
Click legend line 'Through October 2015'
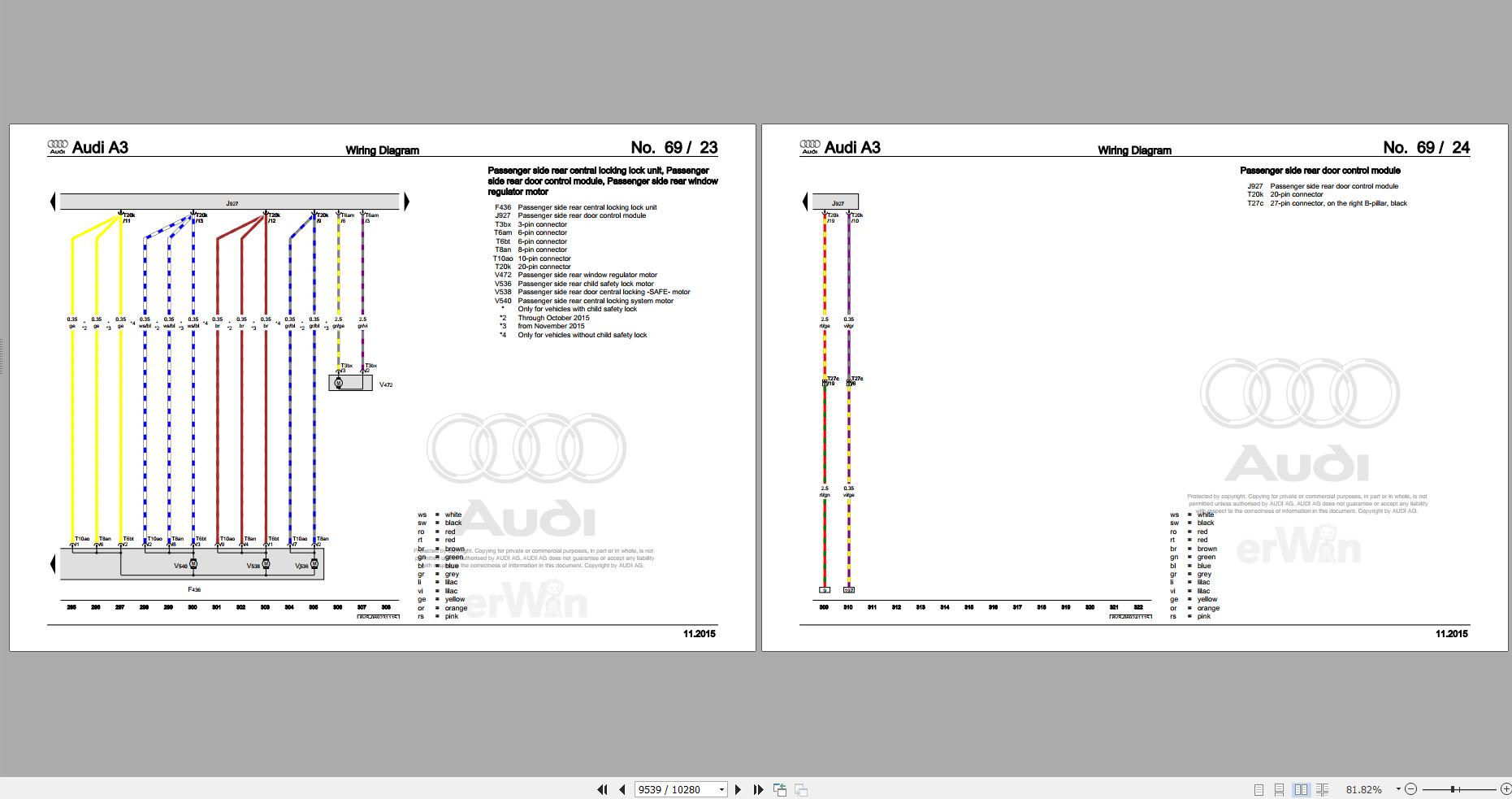point(553,318)
